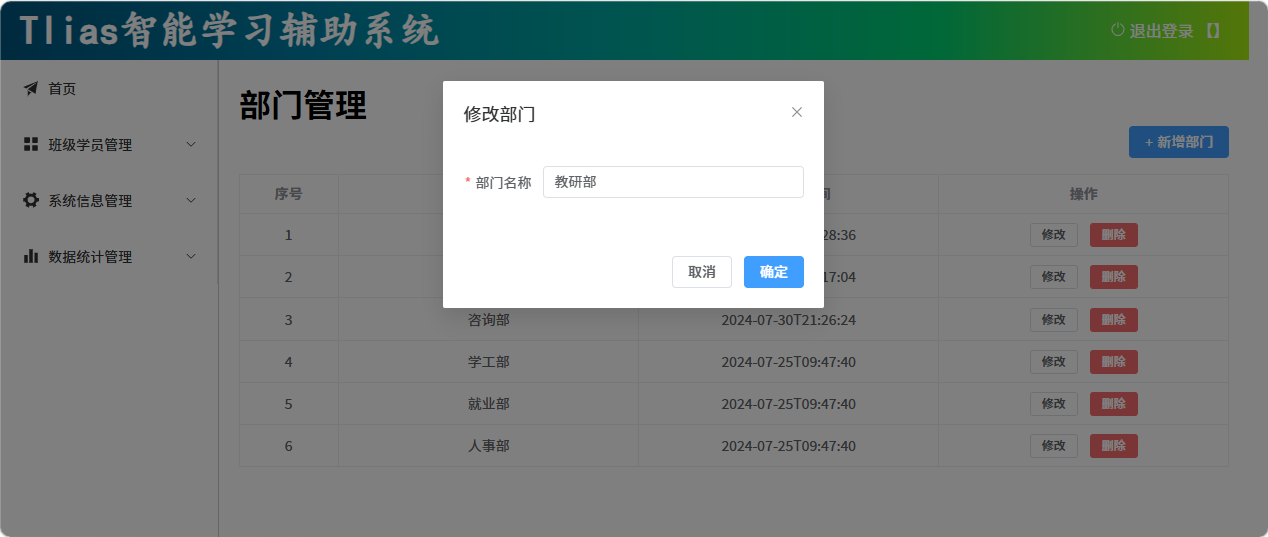Screen dimensions: 1268x537
Task: Click 修改 for 人事部 row
Action: click(x=1054, y=446)
